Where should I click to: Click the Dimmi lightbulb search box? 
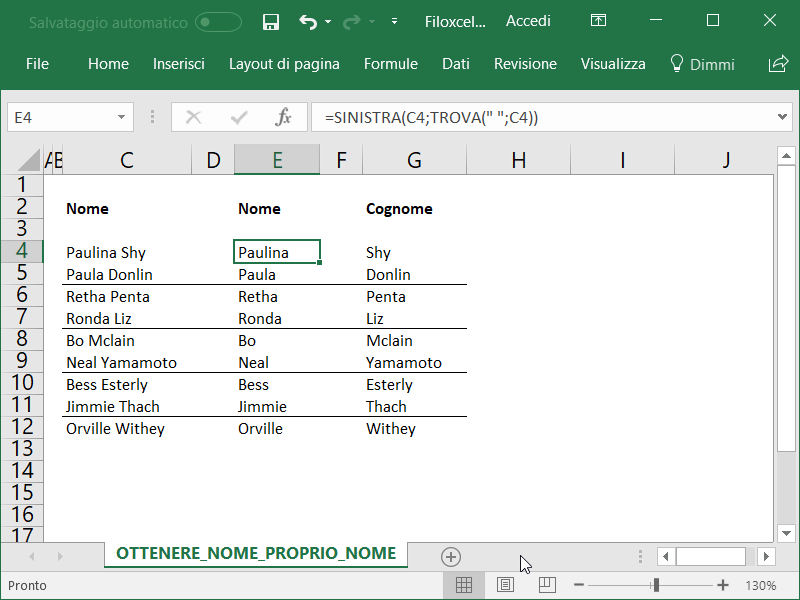pyautogui.click(x=703, y=64)
